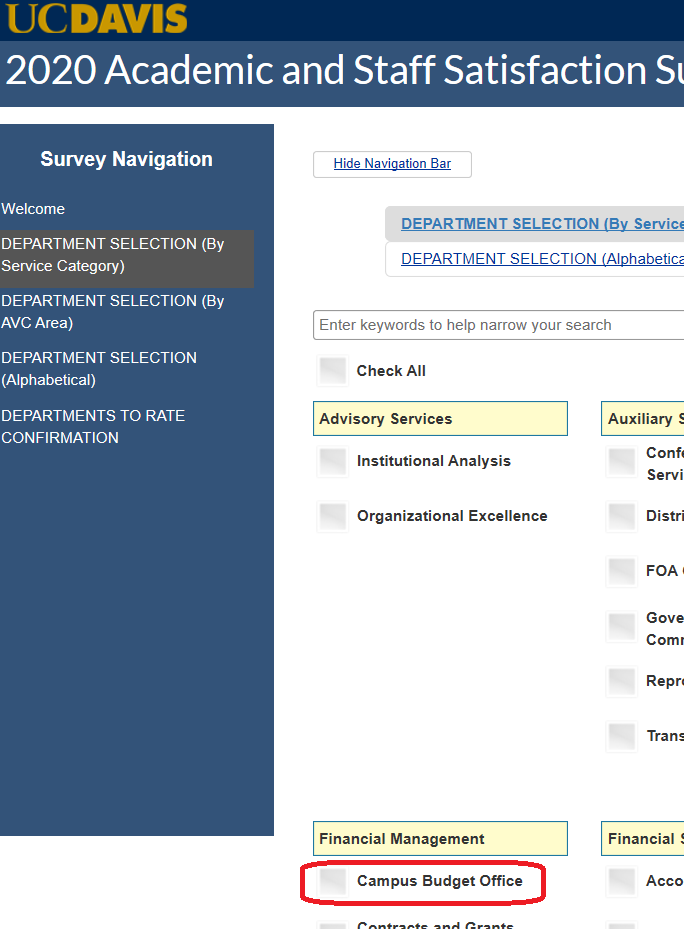Screen dimensions: 684x929
Task: Enable the checkbox for the Gove item
Action: [x=622, y=628]
